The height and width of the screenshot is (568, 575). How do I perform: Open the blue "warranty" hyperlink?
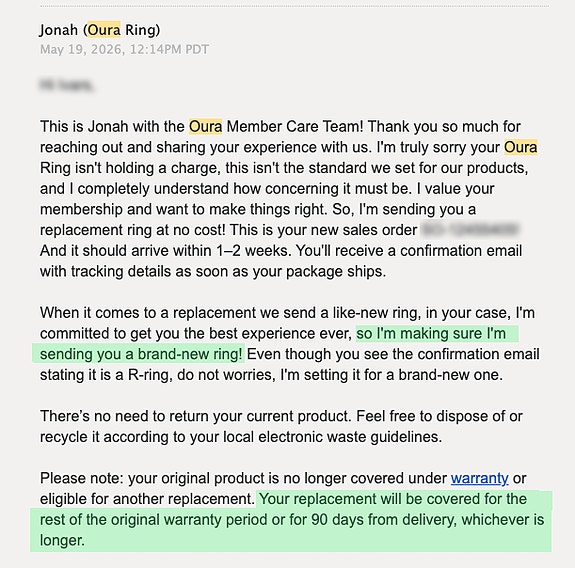[479, 478]
